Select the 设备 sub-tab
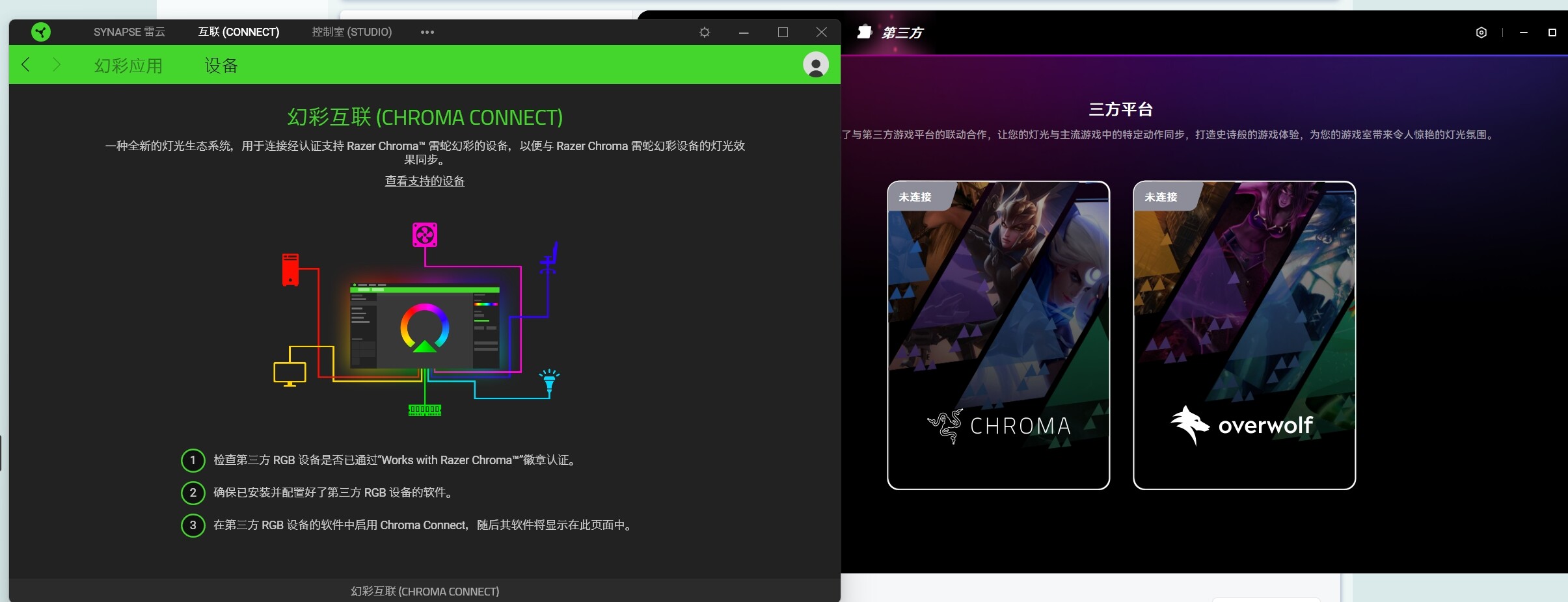The height and width of the screenshot is (602, 1568). click(x=221, y=66)
